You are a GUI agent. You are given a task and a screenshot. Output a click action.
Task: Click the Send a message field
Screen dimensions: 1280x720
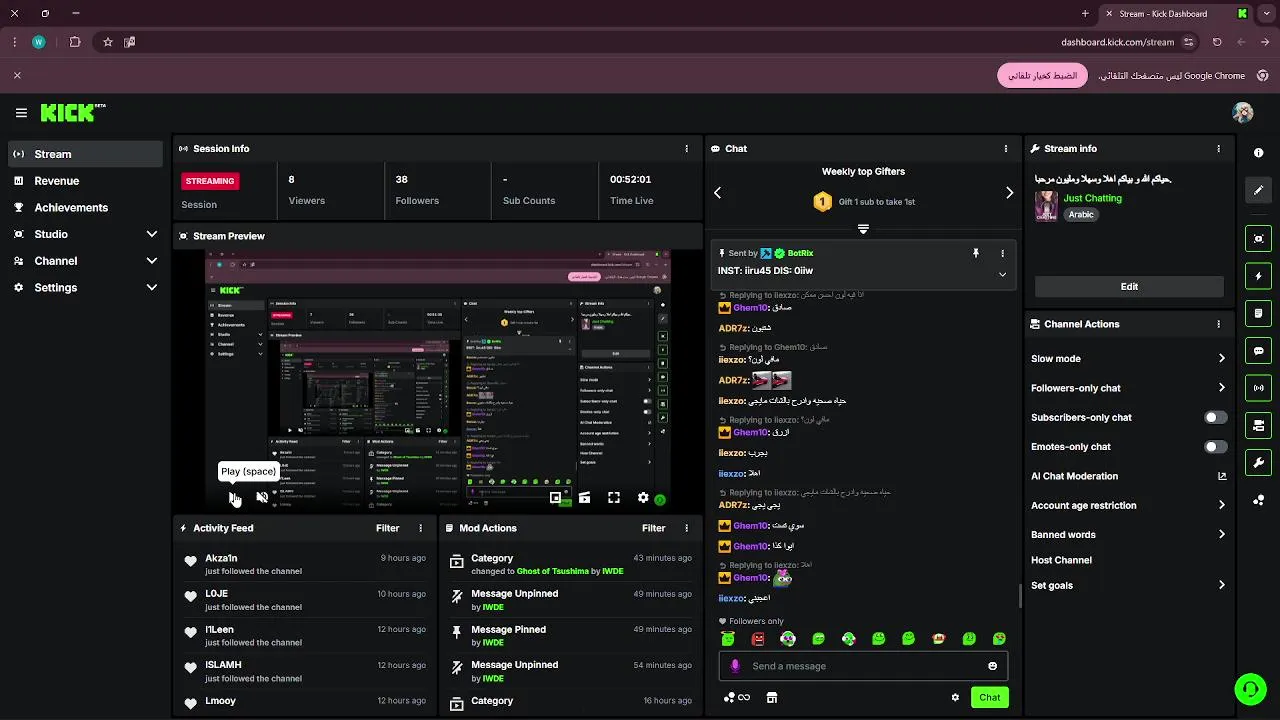863,666
